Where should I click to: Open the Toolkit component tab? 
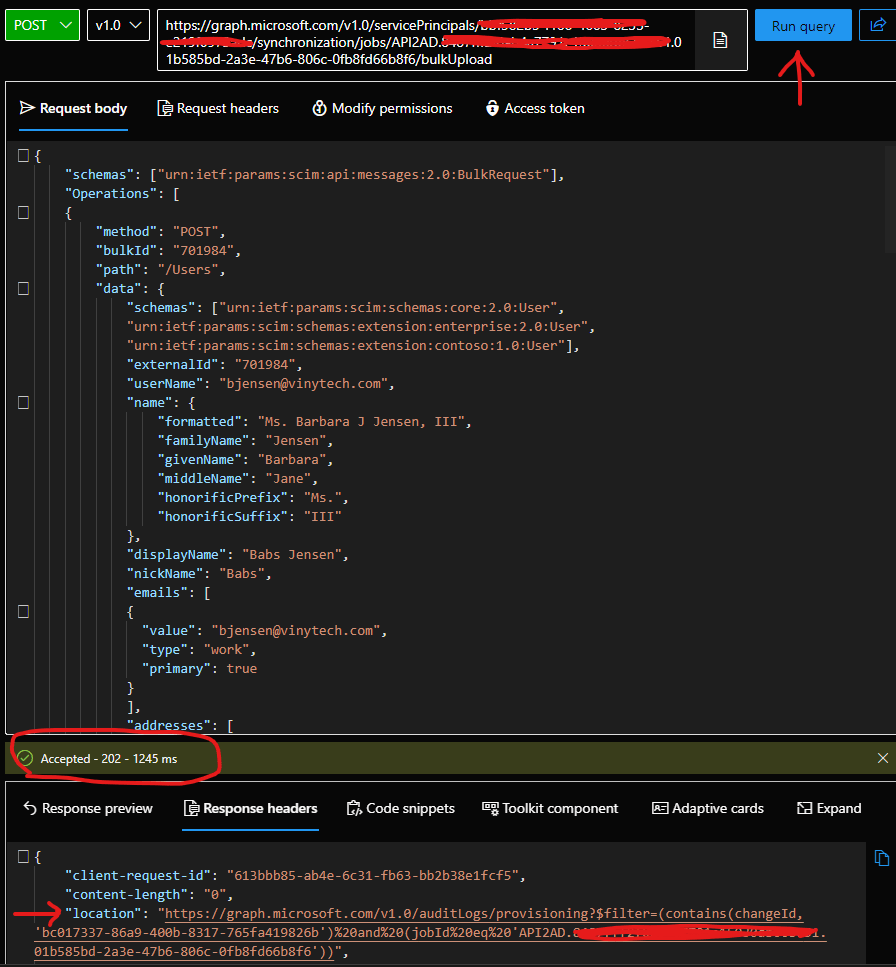550,808
